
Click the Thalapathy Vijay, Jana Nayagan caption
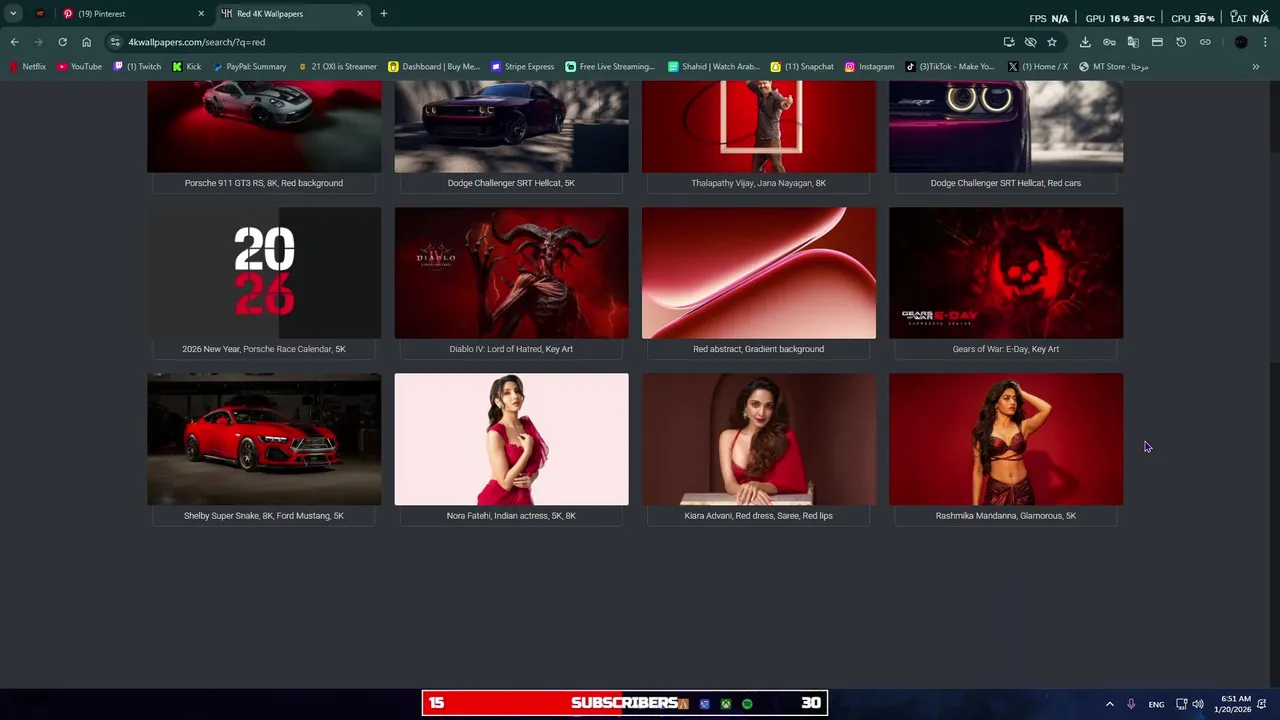pos(758,183)
